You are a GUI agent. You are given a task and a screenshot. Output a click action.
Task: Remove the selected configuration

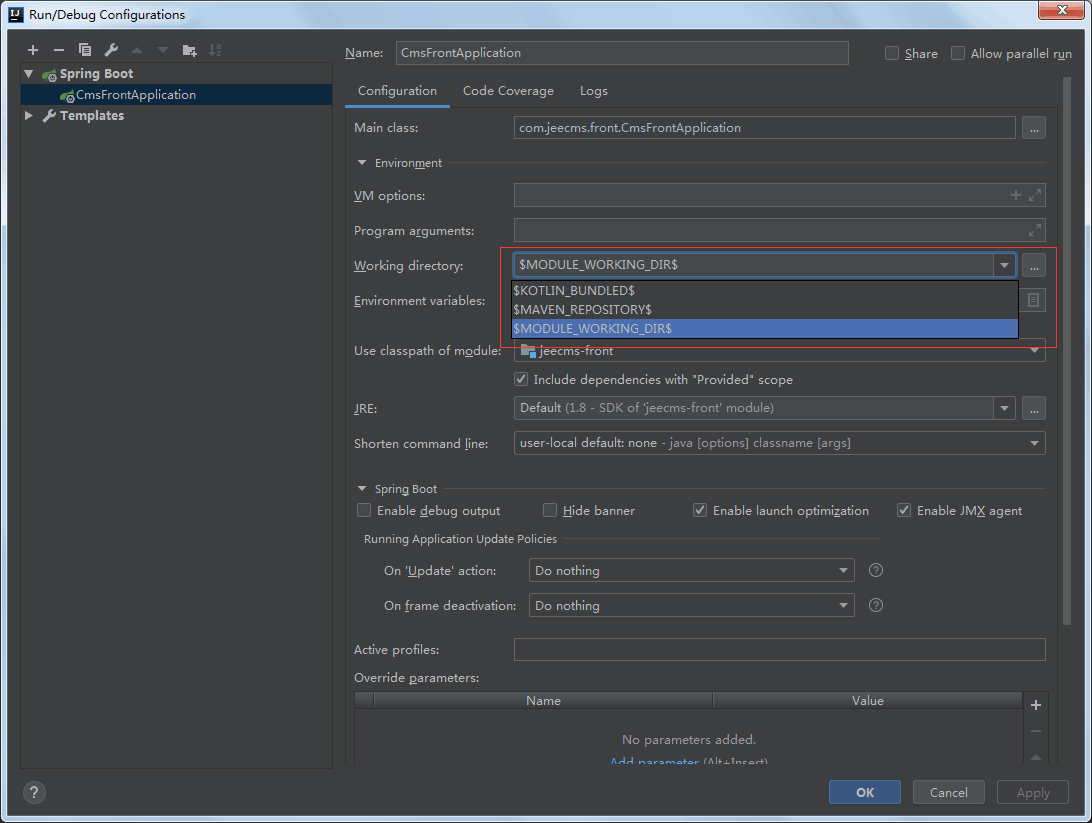tap(59, 50)
